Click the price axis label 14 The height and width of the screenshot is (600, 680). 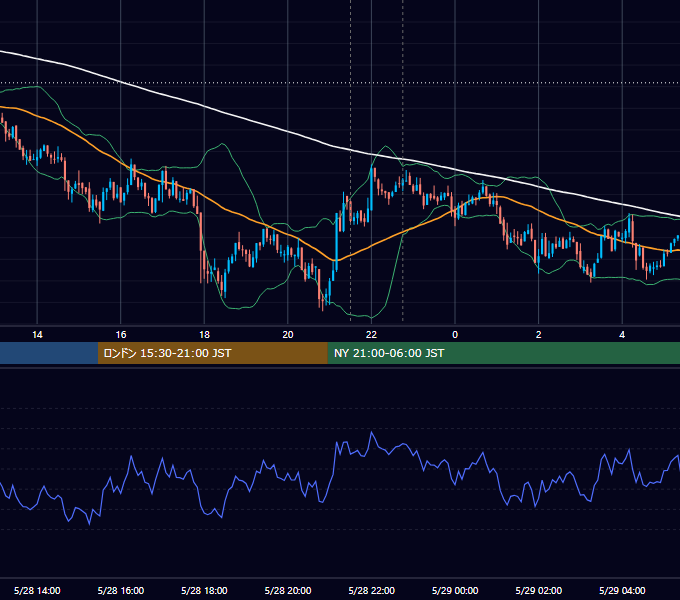pos(37,335)
